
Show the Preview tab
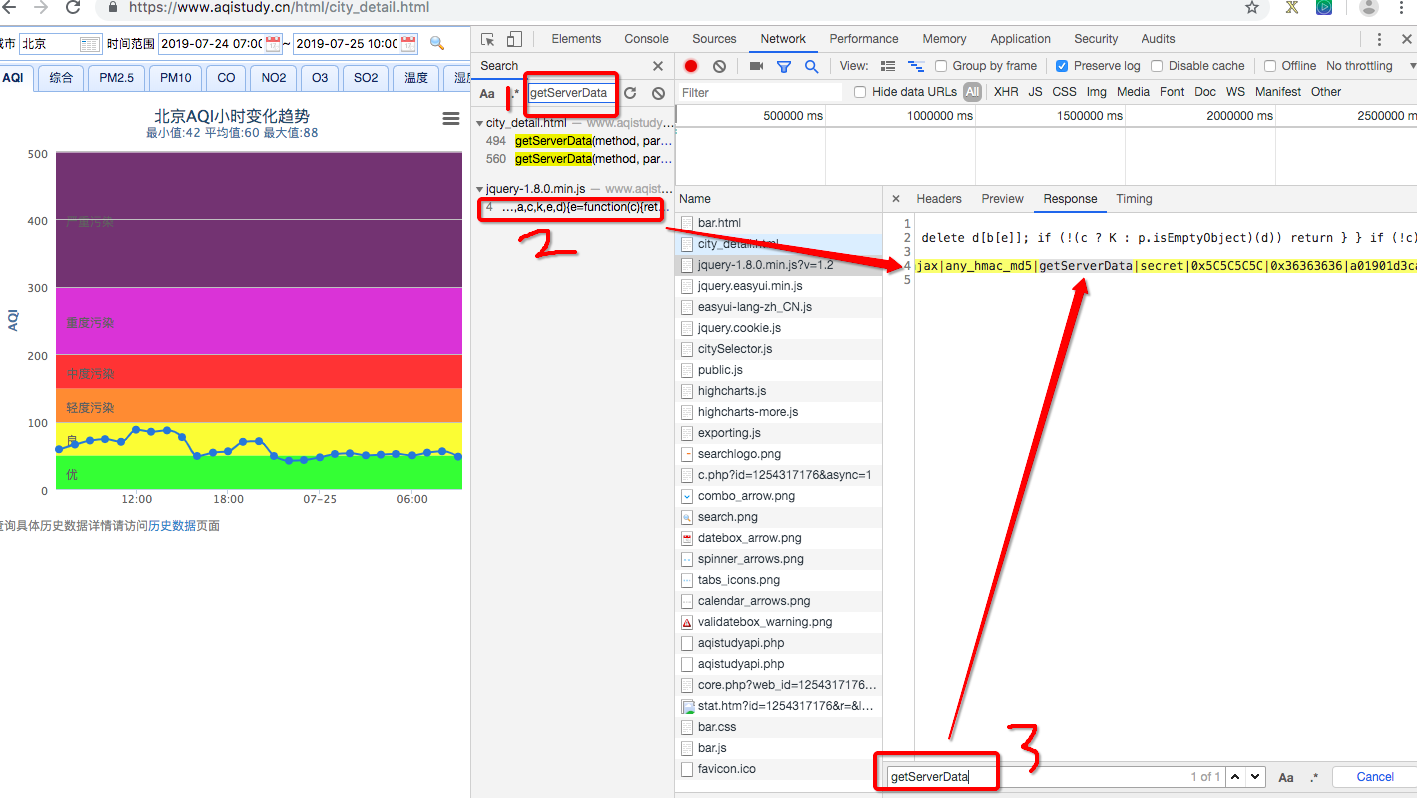point(1002,199)
